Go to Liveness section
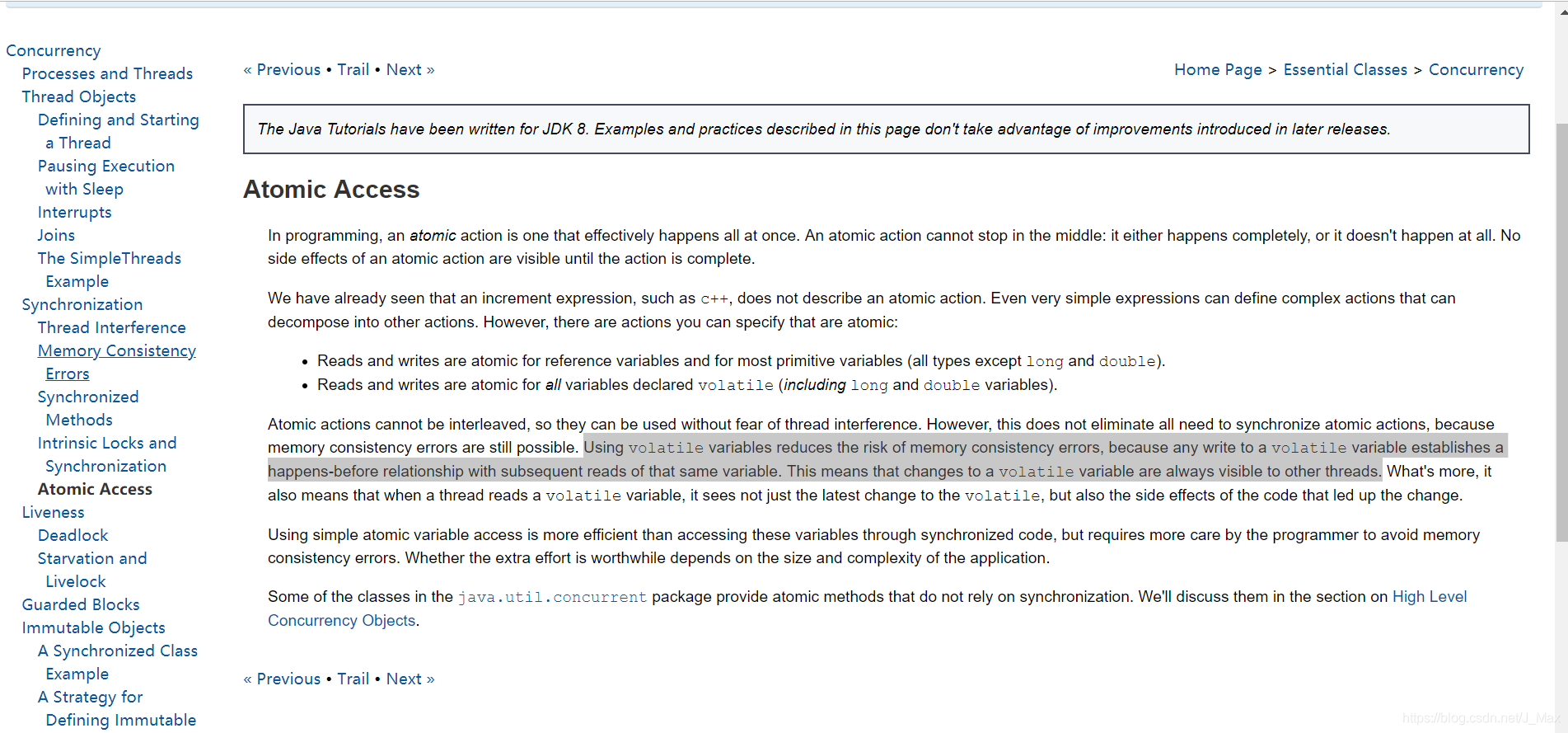 click(x=54, y=512)
